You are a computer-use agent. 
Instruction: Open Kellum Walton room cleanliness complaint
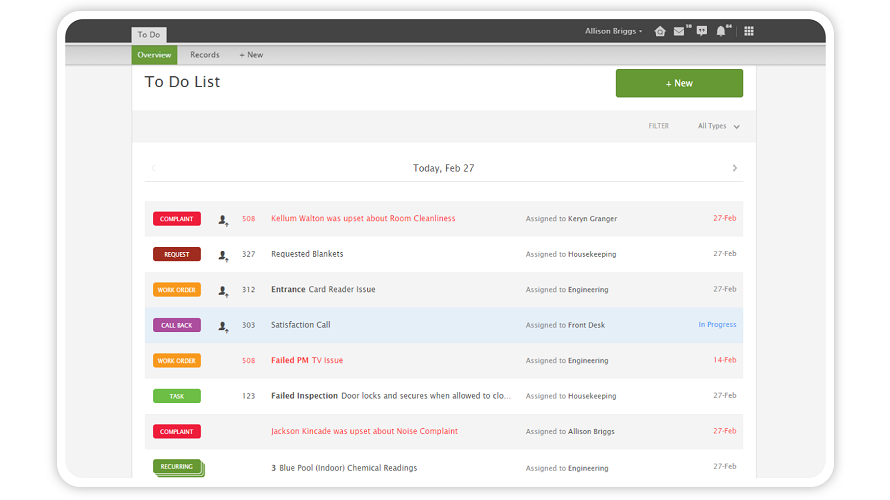coord(363,219)
